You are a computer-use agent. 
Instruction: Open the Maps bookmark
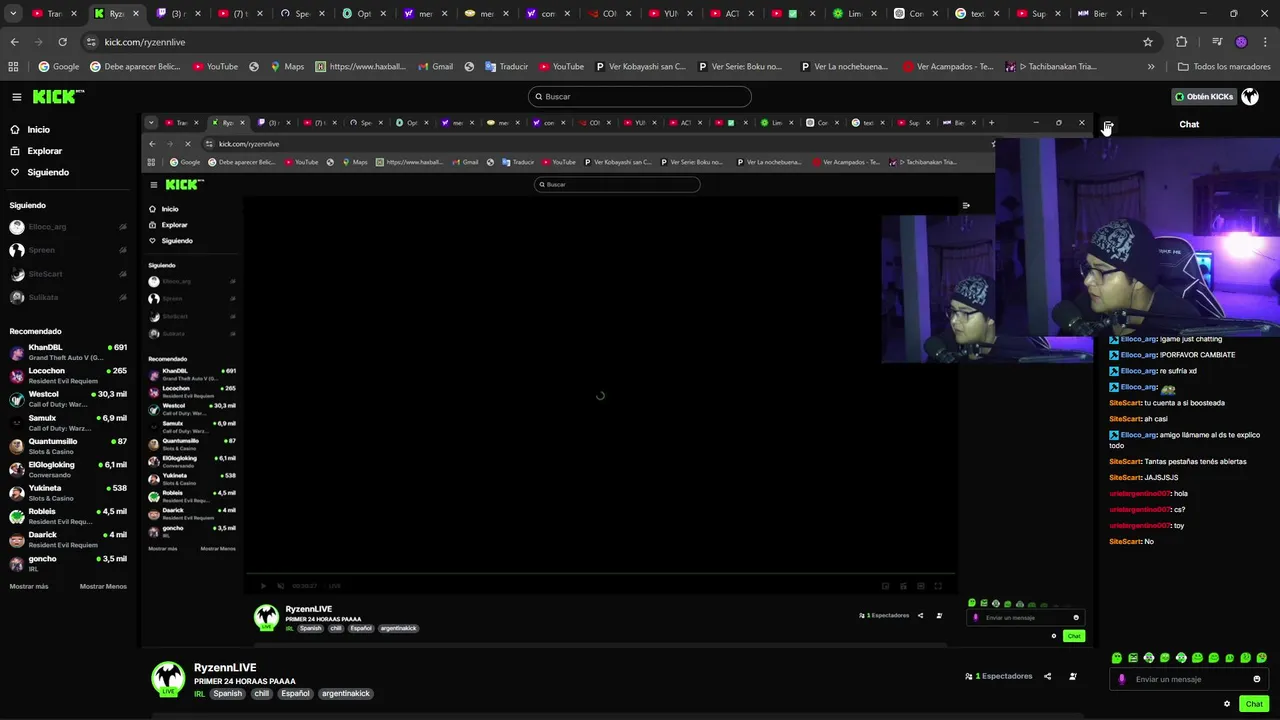point(286,67)
